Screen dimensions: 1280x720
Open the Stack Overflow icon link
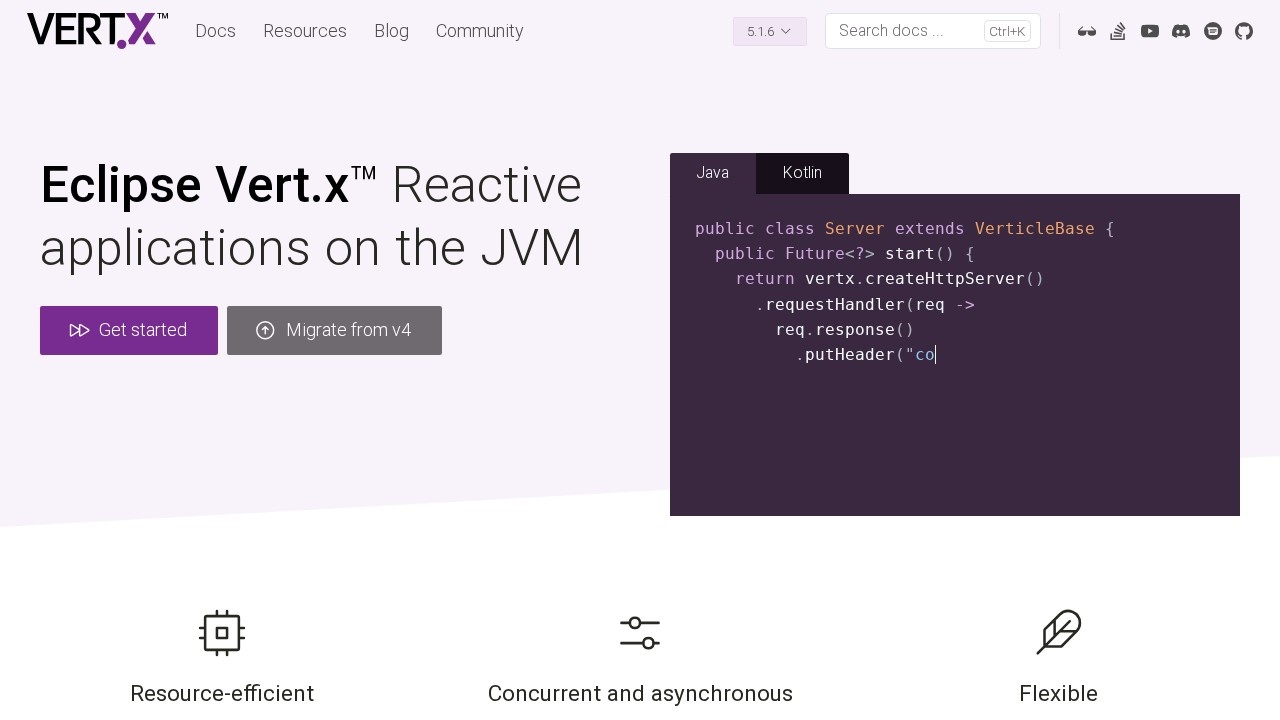pos(1118,31)
